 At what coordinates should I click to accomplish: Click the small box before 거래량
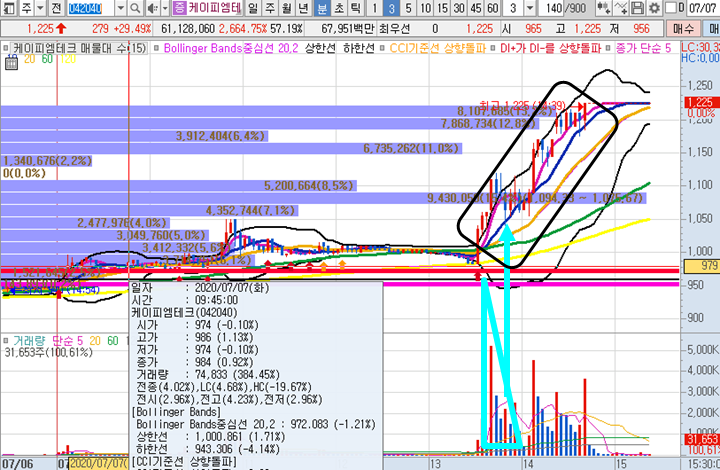tap(6, 341)
